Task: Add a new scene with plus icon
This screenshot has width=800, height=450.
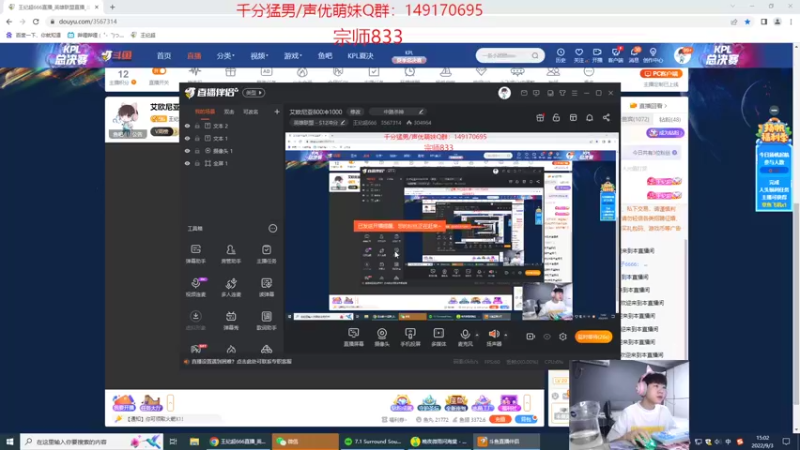Action: [277, 112]
